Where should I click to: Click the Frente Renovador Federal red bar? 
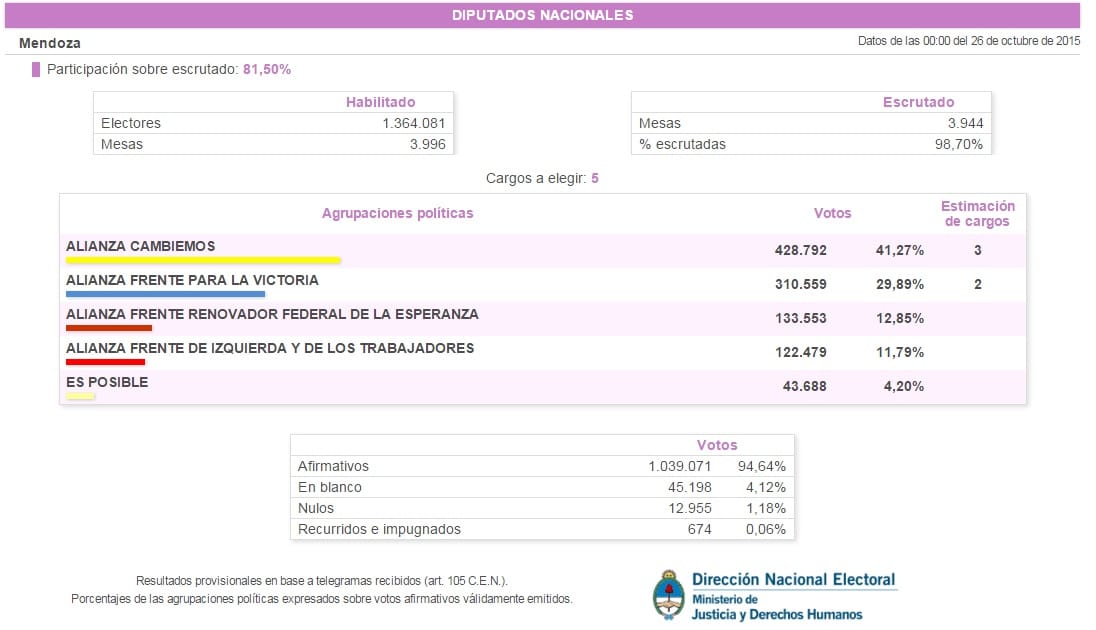click(x=109, y=328)
